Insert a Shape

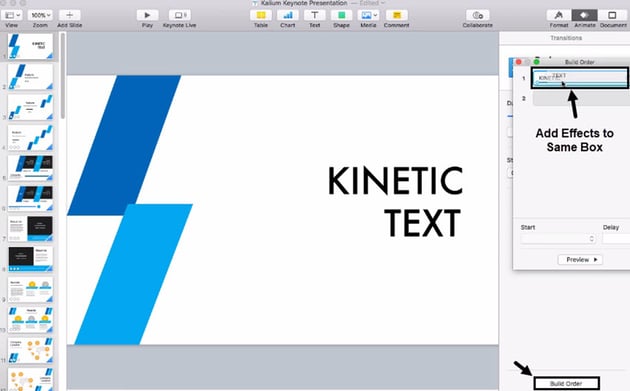341,15
